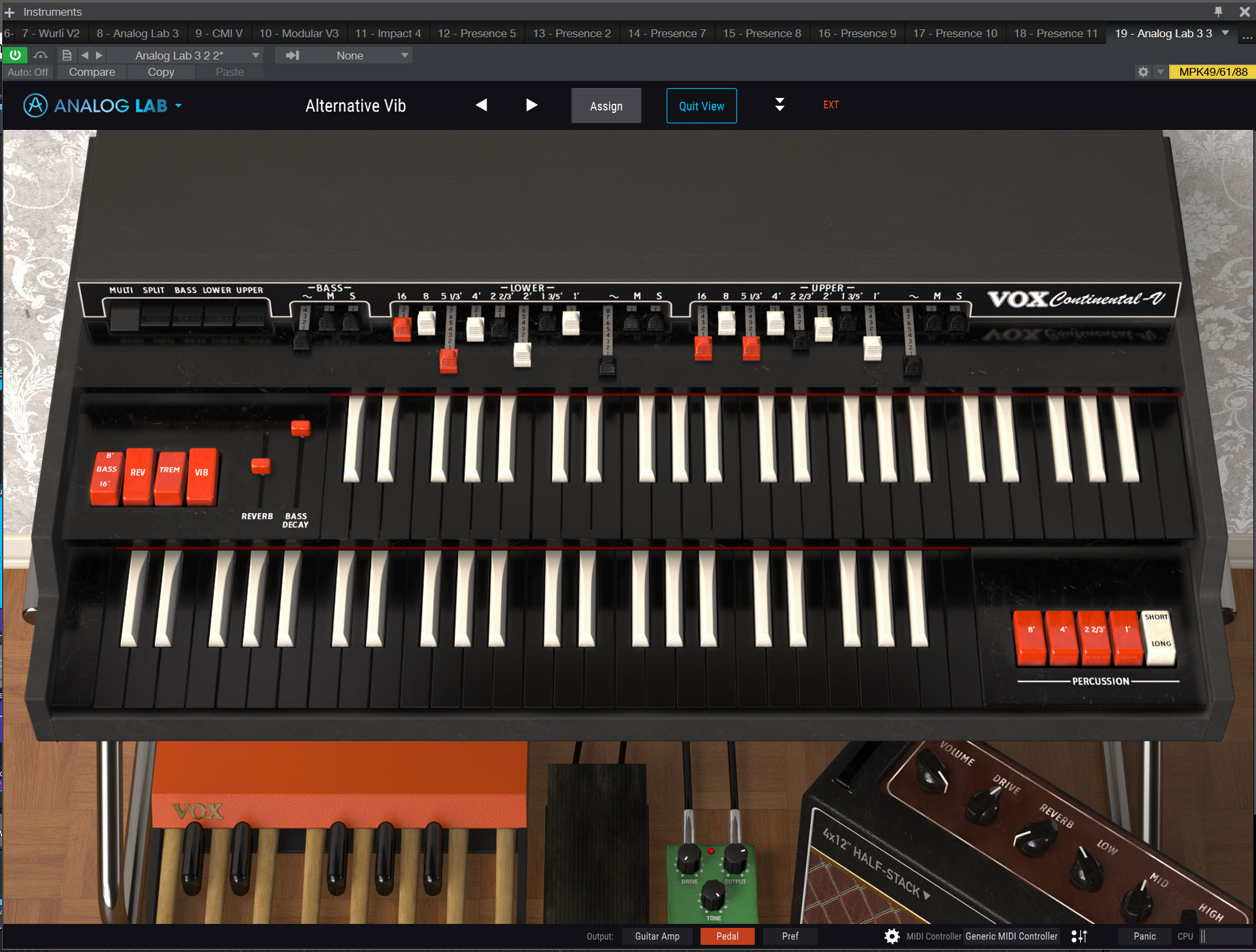1256x952 pixels.
Task: Switch to the 9 - CMI V tab
Action: click(218, 33)
